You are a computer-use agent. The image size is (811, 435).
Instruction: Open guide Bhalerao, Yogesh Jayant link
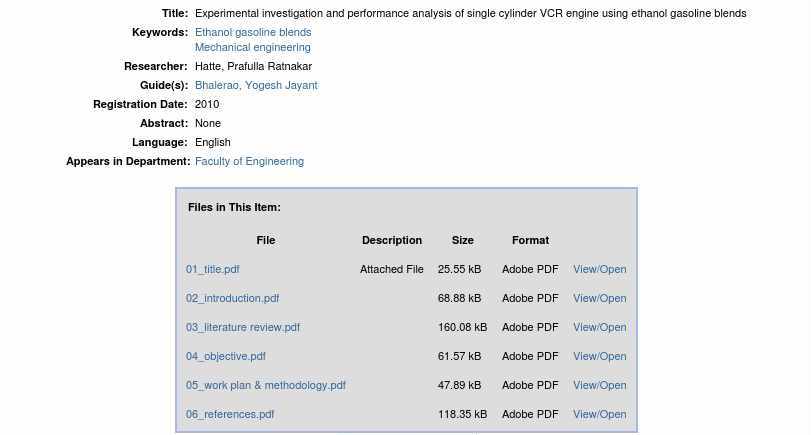pyautogui.click(x=256, y=85)
